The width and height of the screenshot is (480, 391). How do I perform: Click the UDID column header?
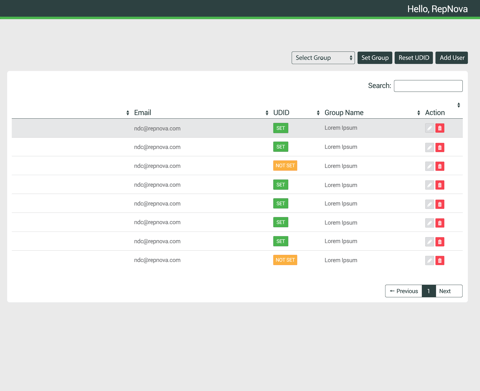tap(281, 113)
